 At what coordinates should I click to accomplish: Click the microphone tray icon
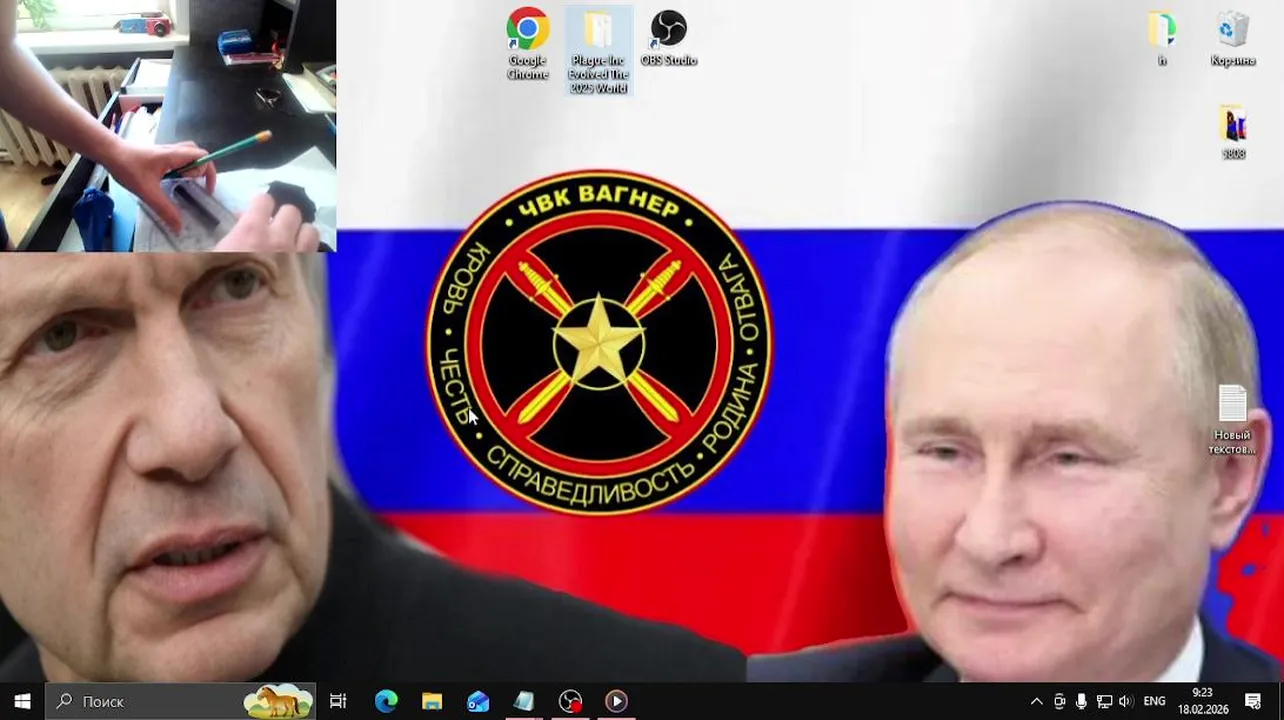coord(1081,701)
